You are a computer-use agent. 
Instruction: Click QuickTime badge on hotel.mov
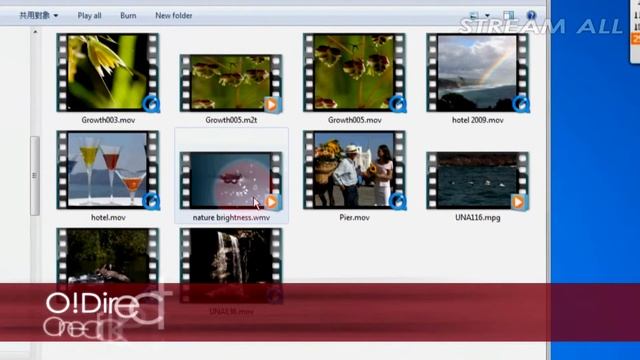(x=151, y=201)
